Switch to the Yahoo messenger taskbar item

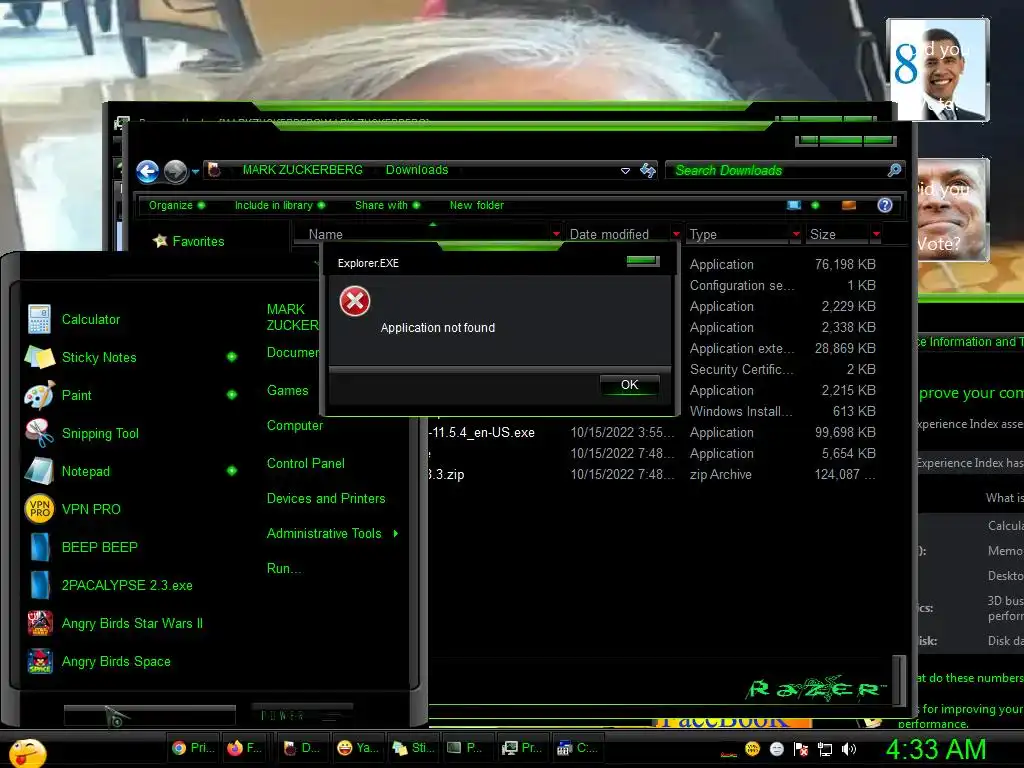tap(357, 748)
